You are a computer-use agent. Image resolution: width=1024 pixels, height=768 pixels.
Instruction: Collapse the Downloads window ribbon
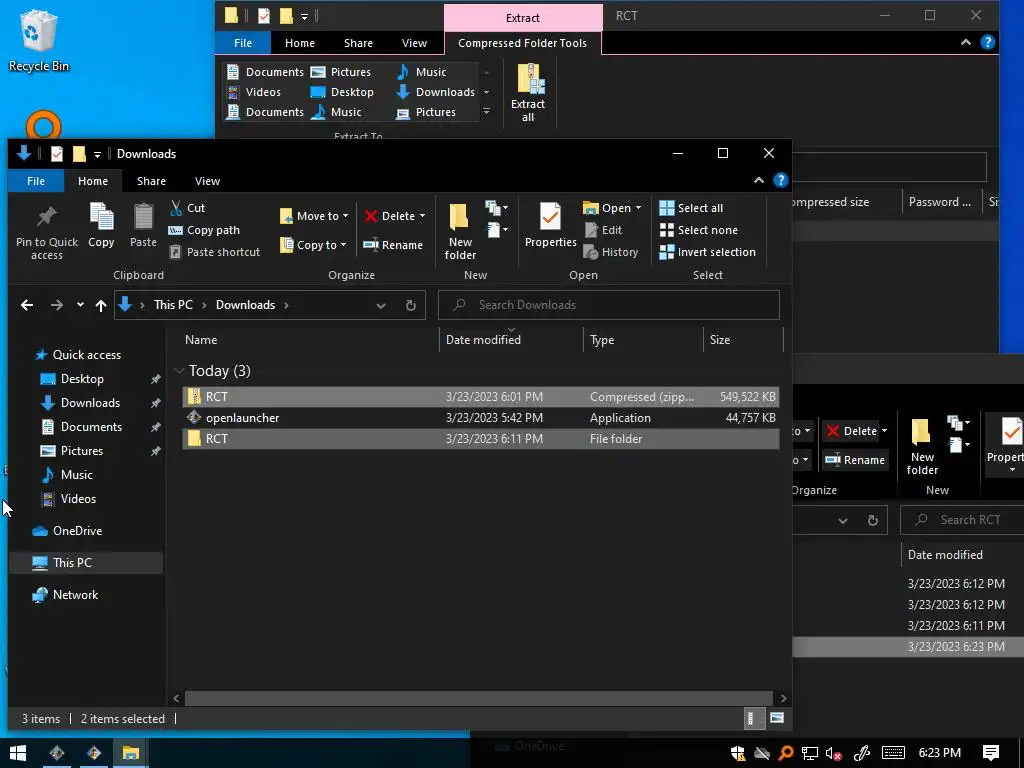758,180
